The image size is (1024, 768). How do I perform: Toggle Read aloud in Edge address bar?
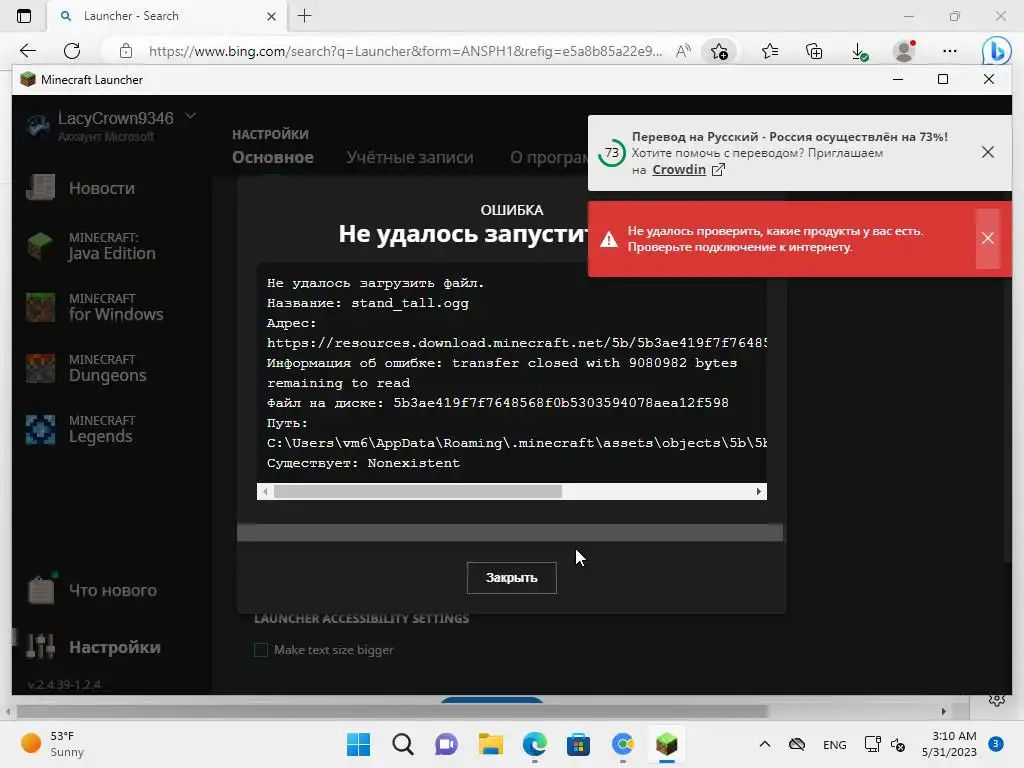(x=683, y=51)
